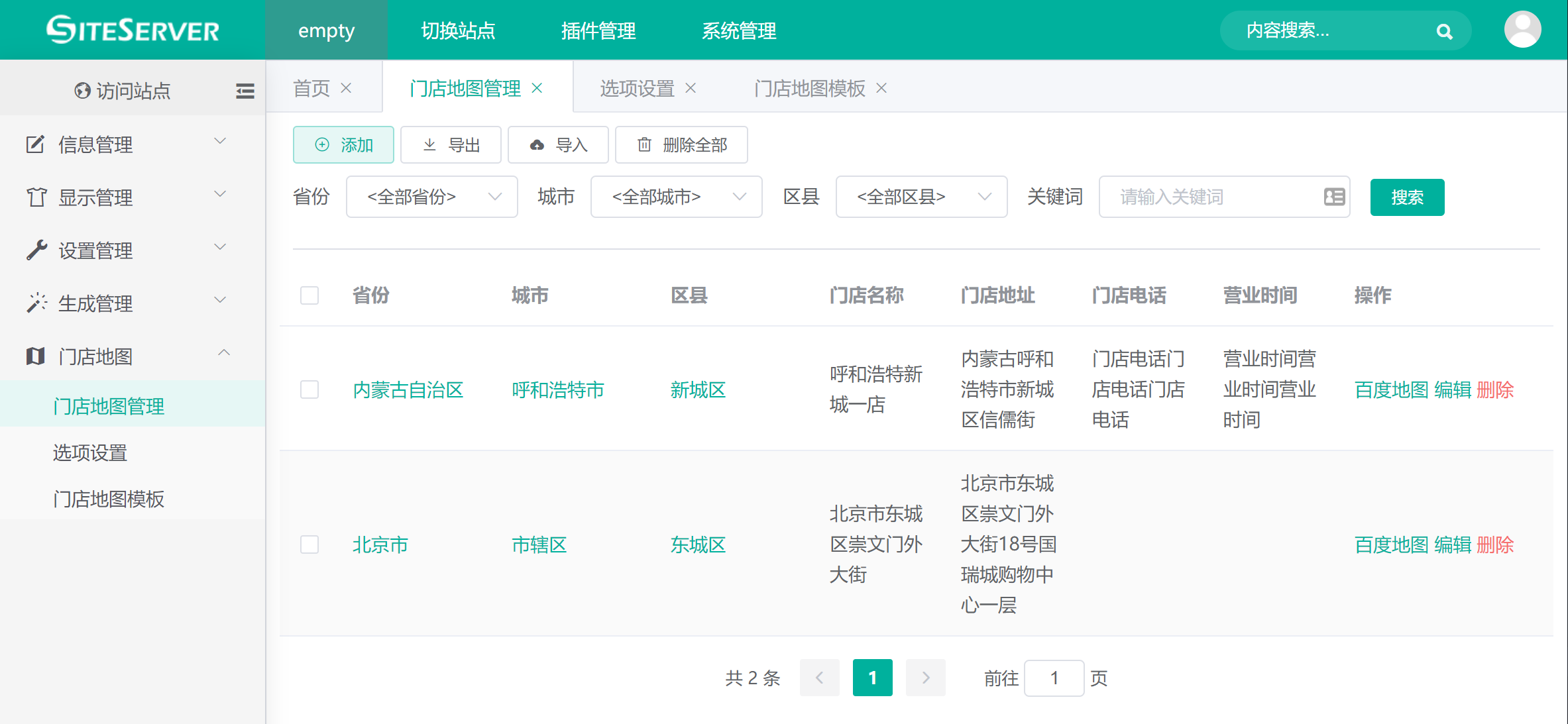The width and height of the screenshot is (1568, 724).
Task: Click the globe icon beside 访问站点
Action: pos(82,91)
